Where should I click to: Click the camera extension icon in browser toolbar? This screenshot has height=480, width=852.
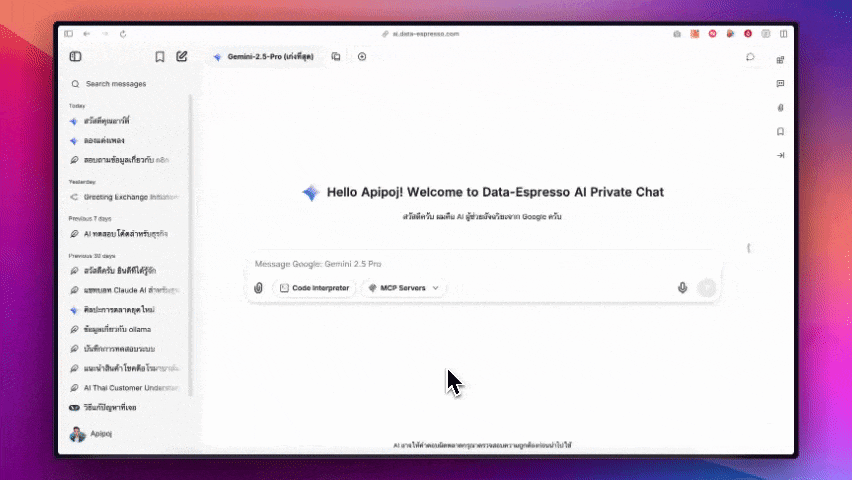[677, 34]
